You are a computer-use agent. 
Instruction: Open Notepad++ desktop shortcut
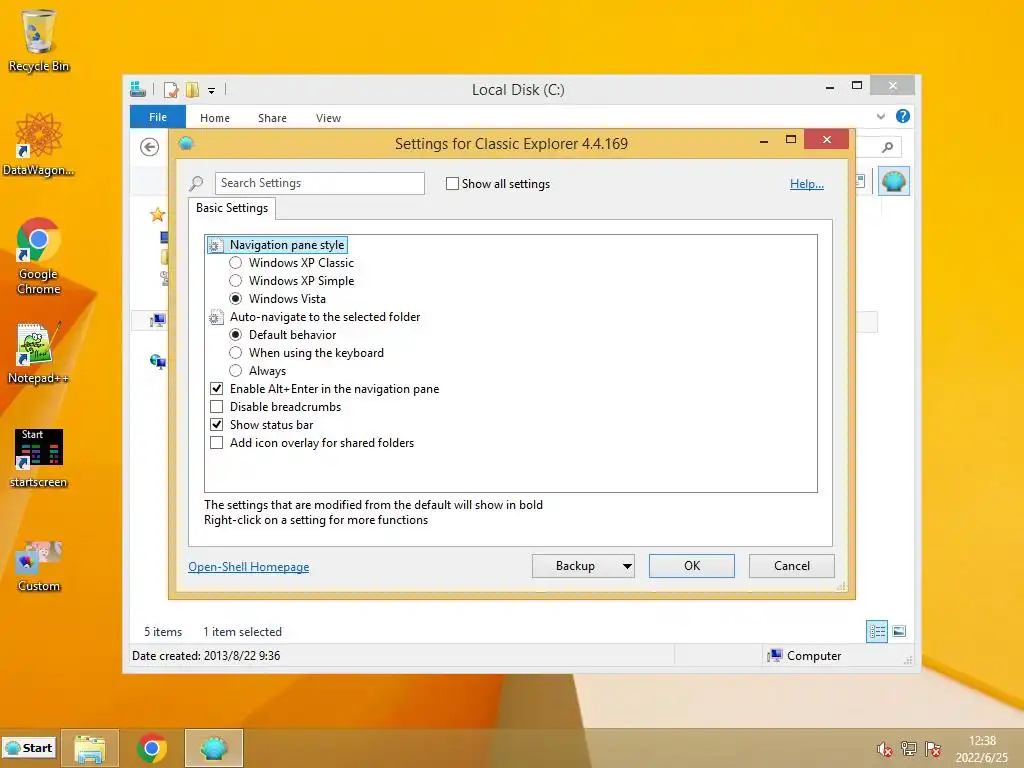coord(39,353)
